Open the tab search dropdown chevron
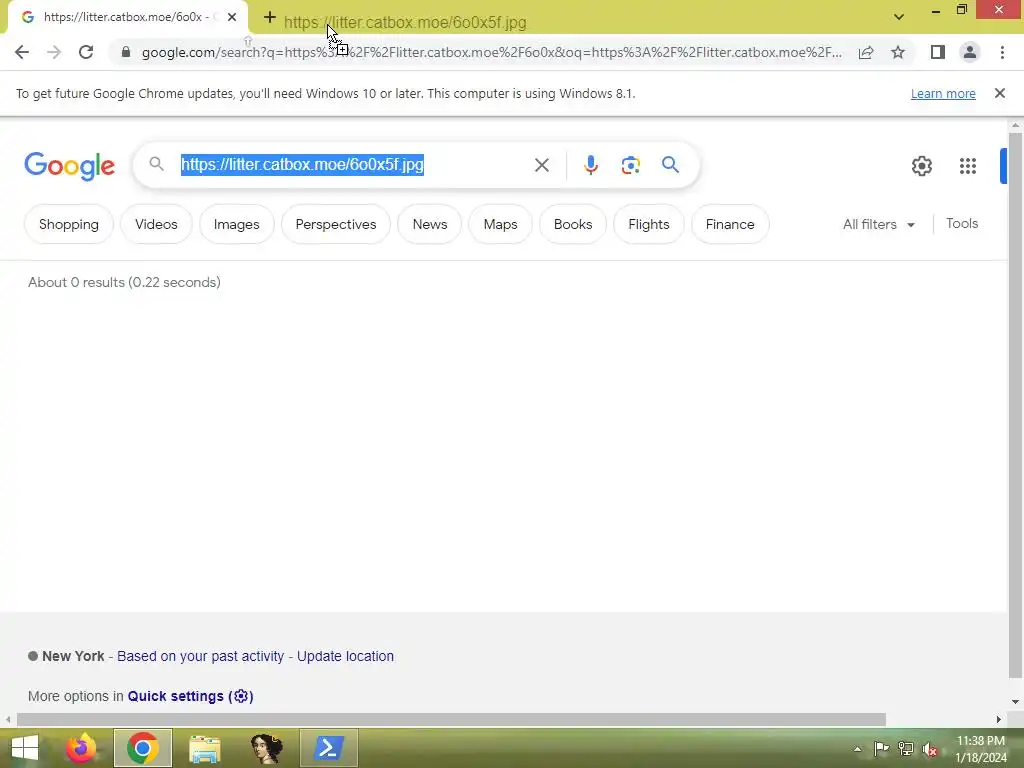The height and width of the screenshot is (768, 1024). [x=899, y=17]
